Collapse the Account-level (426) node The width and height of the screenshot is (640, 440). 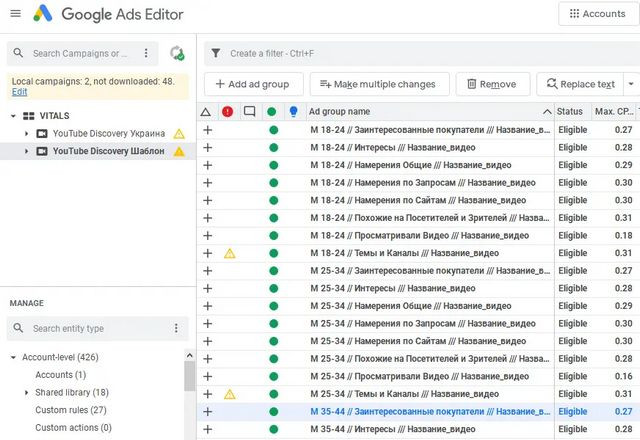click(13, 358)
